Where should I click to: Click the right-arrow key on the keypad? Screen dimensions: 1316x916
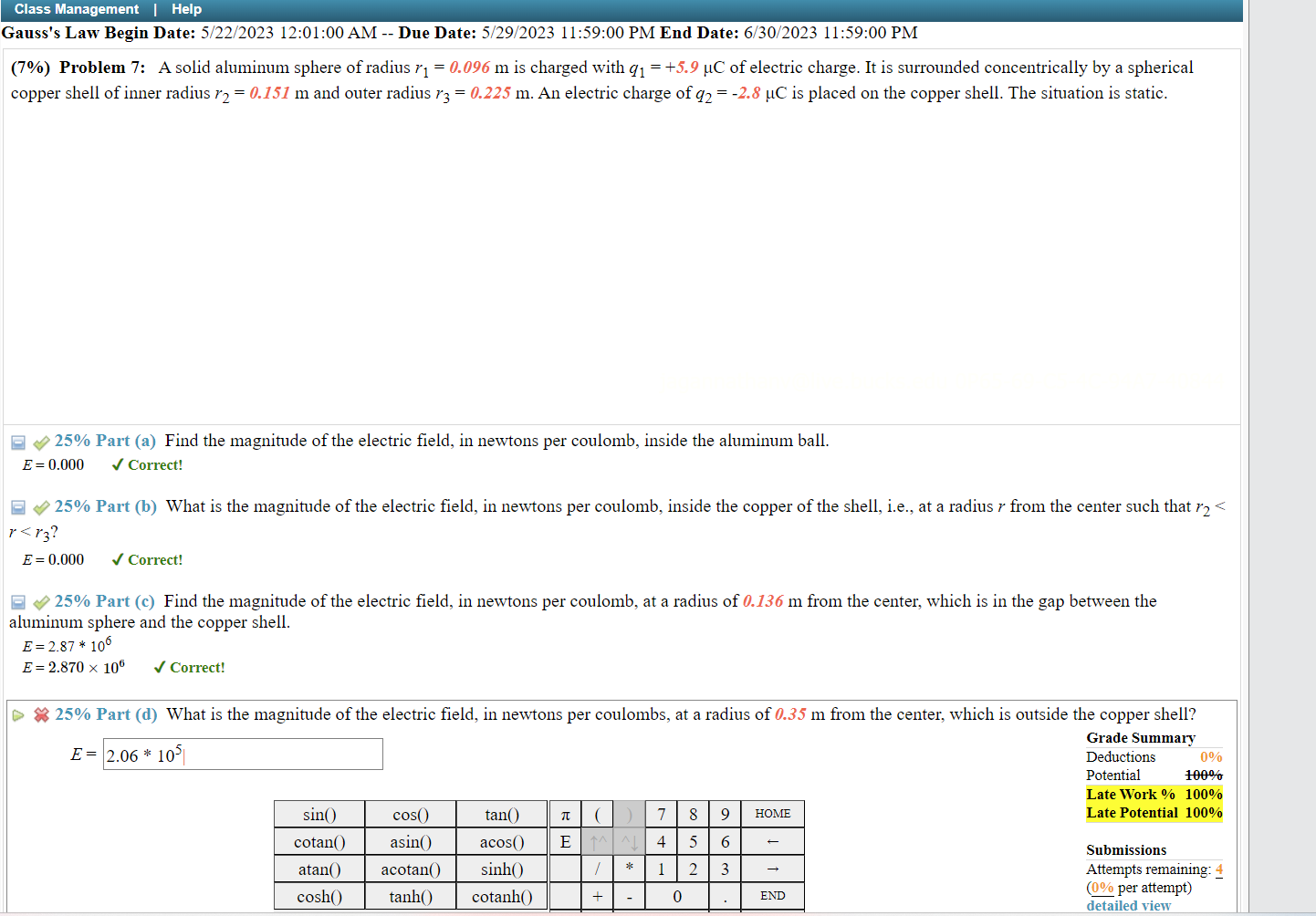[x=772, y=869]
